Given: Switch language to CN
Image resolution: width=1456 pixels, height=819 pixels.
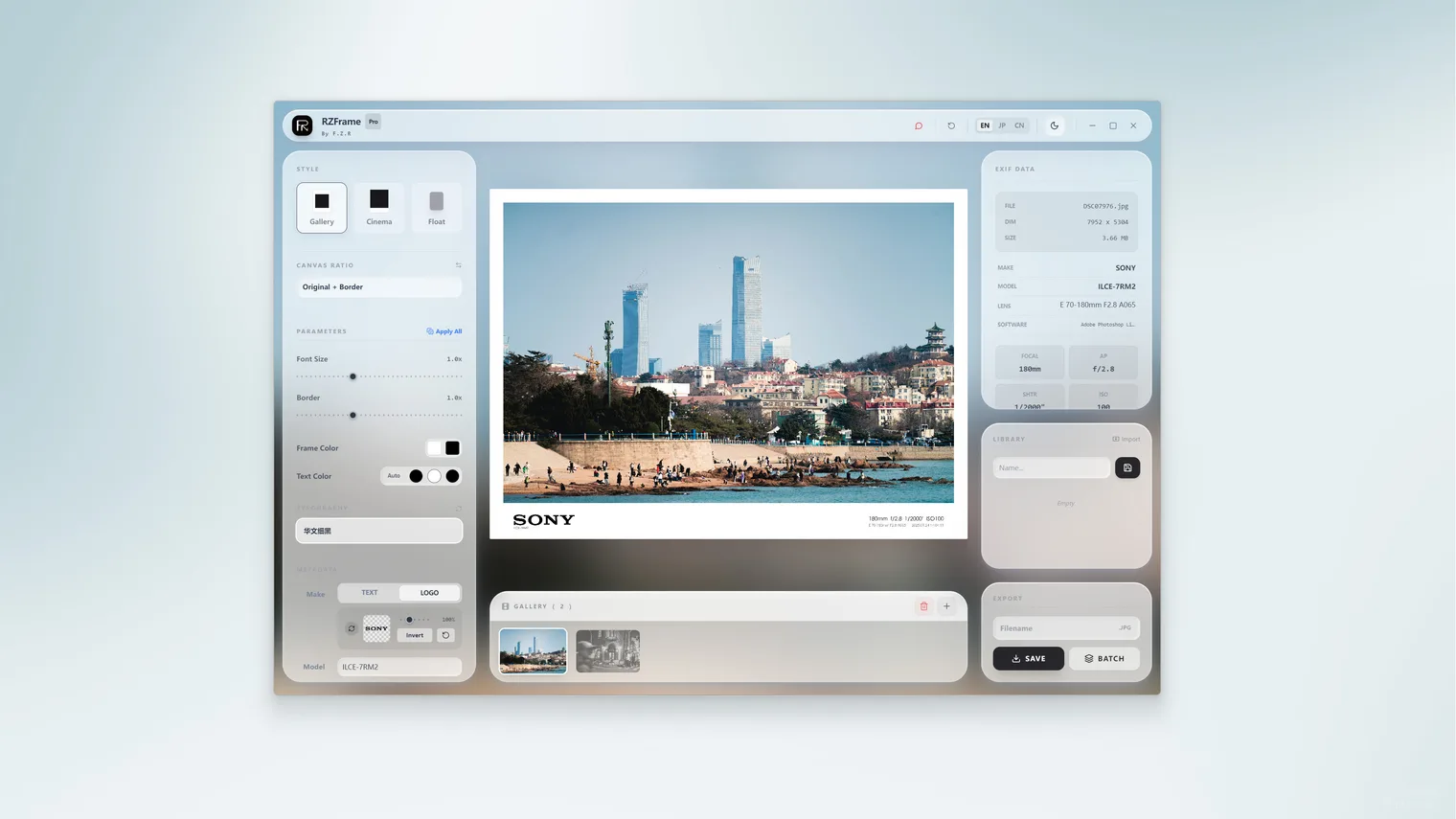Looking at the screenshot, I should [x=1019, y=125].
